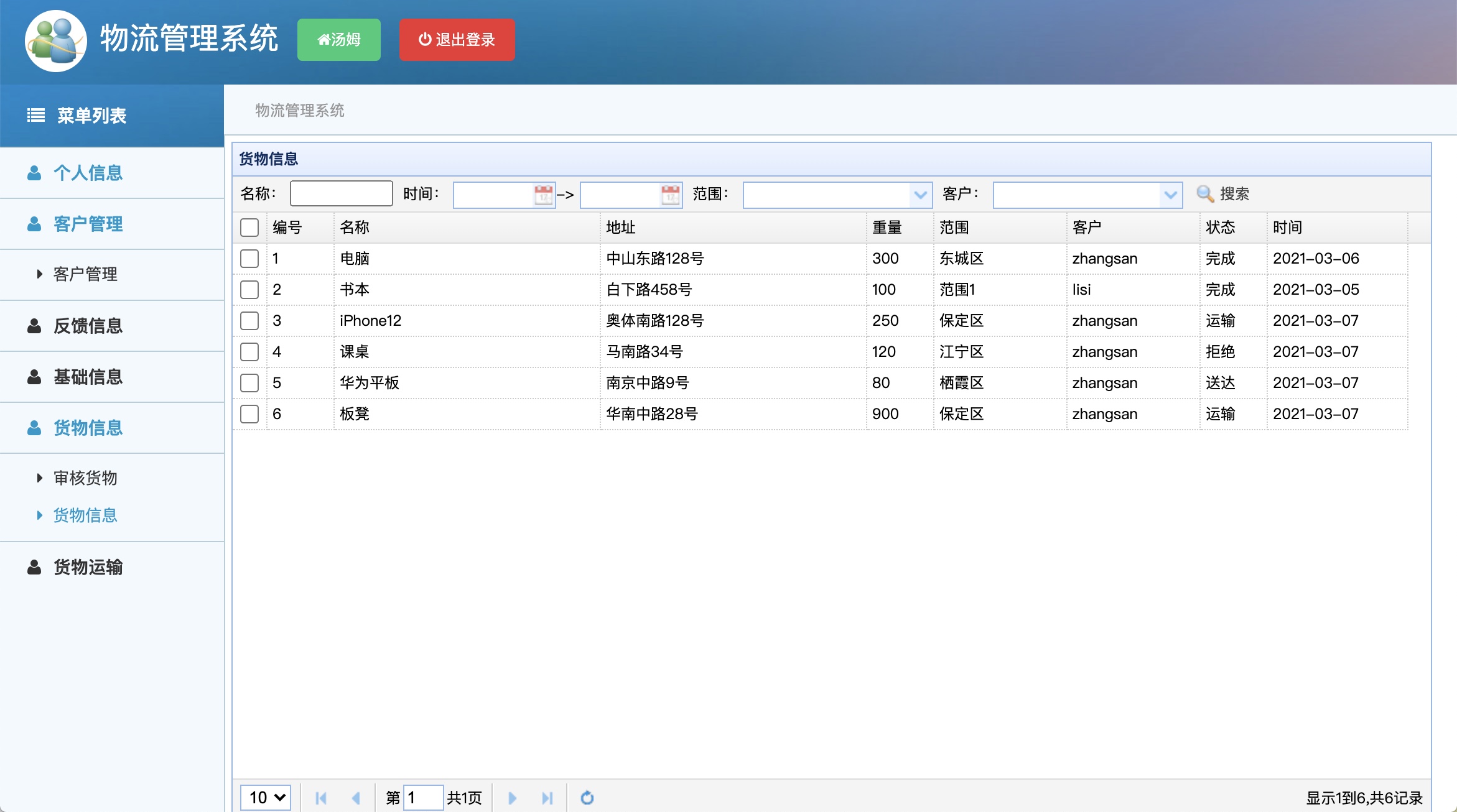
Task: Jump to the last page using pagination arrow
Action: (x=548, y=797)
